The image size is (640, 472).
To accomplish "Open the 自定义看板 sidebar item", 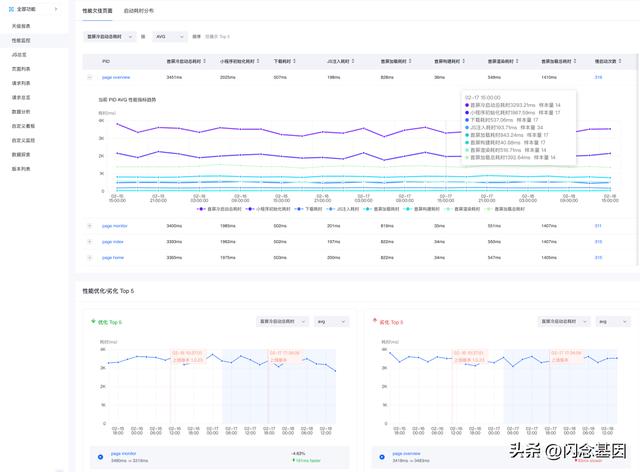I will (23, 126).
